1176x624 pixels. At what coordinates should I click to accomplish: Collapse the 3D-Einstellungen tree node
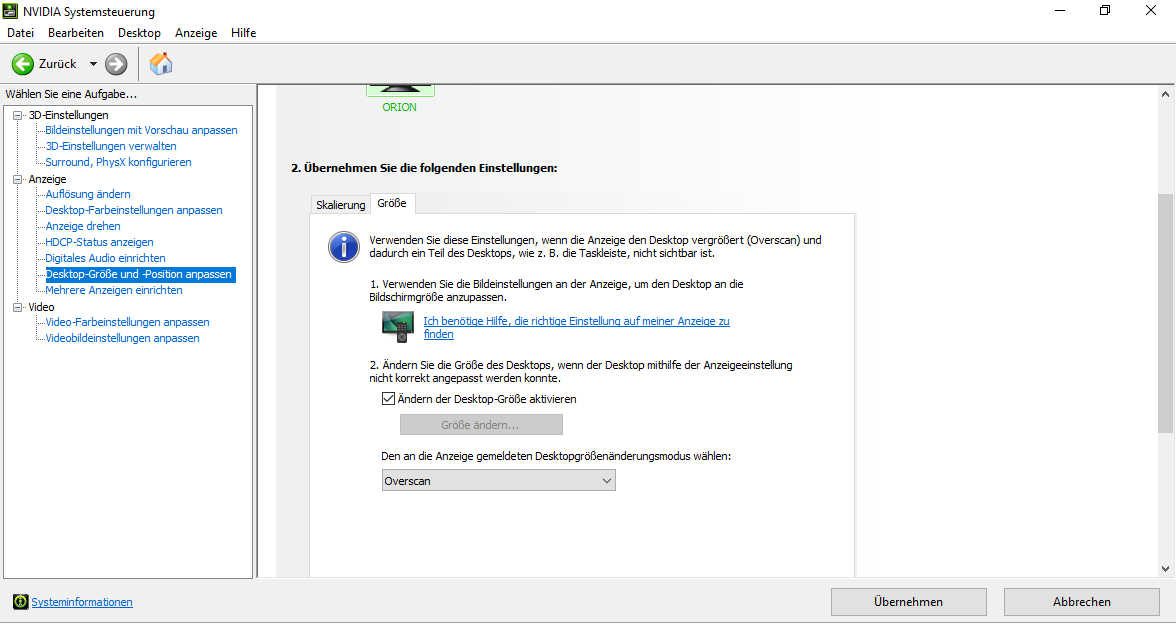click(18, 115)
